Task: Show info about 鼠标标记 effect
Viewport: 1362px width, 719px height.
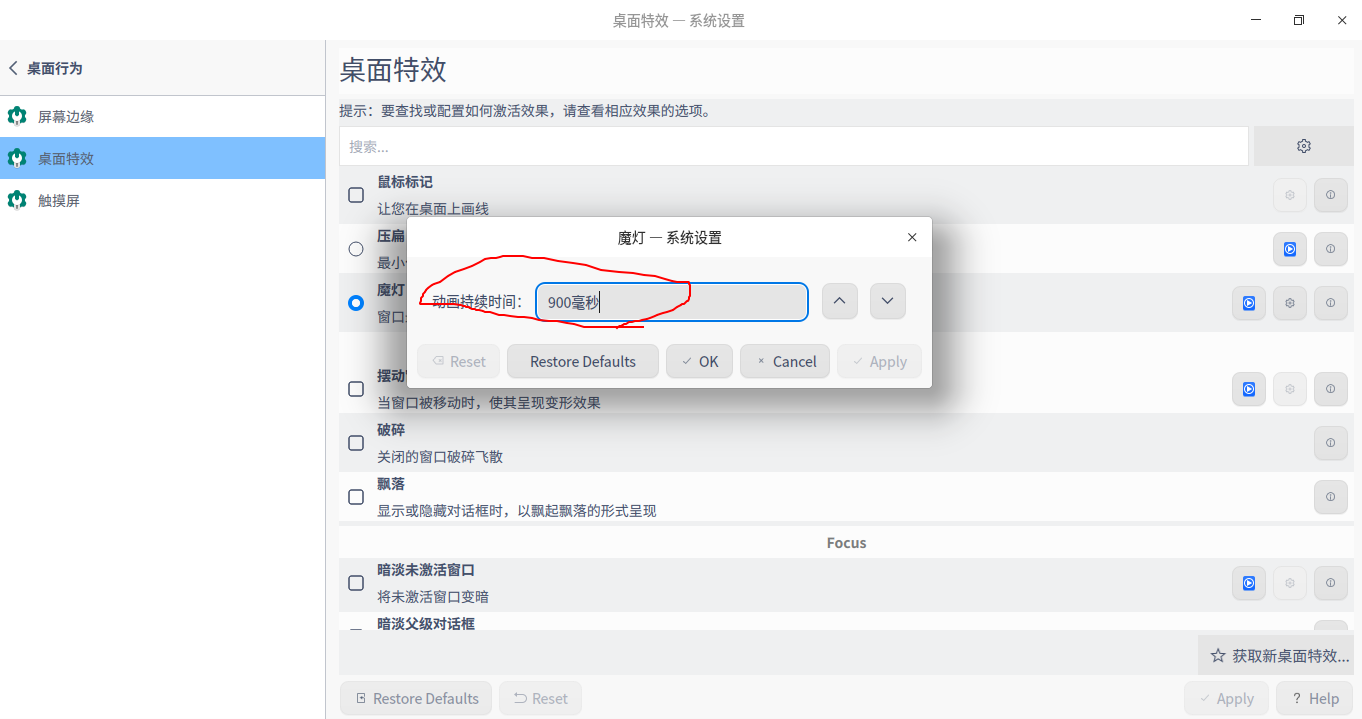Action: tap(1330, 195)
